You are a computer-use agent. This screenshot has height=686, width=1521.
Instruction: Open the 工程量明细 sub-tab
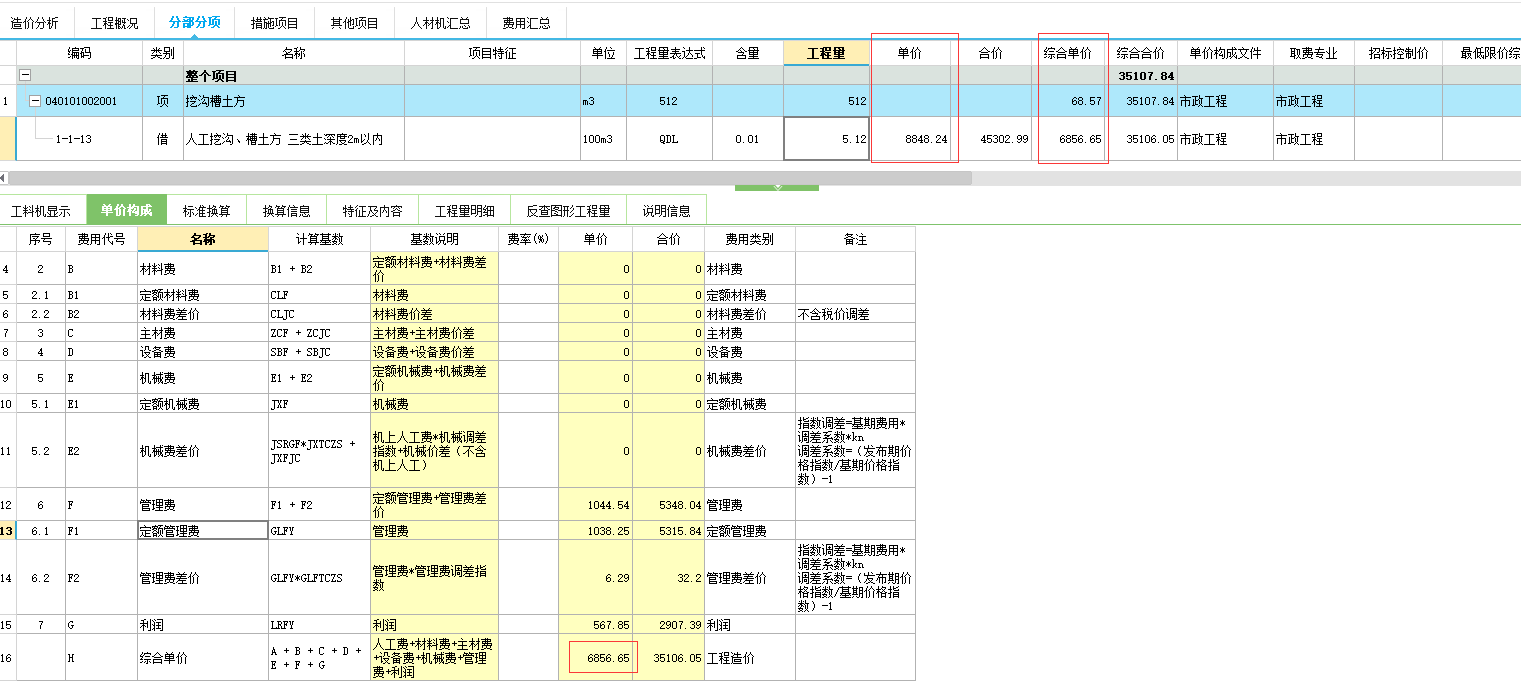(x=464, y=211)
